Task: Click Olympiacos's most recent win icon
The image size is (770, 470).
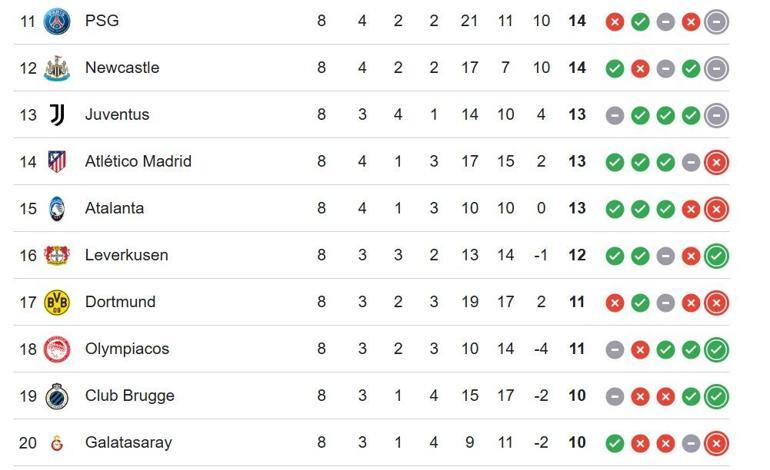Action: [716, 349]
